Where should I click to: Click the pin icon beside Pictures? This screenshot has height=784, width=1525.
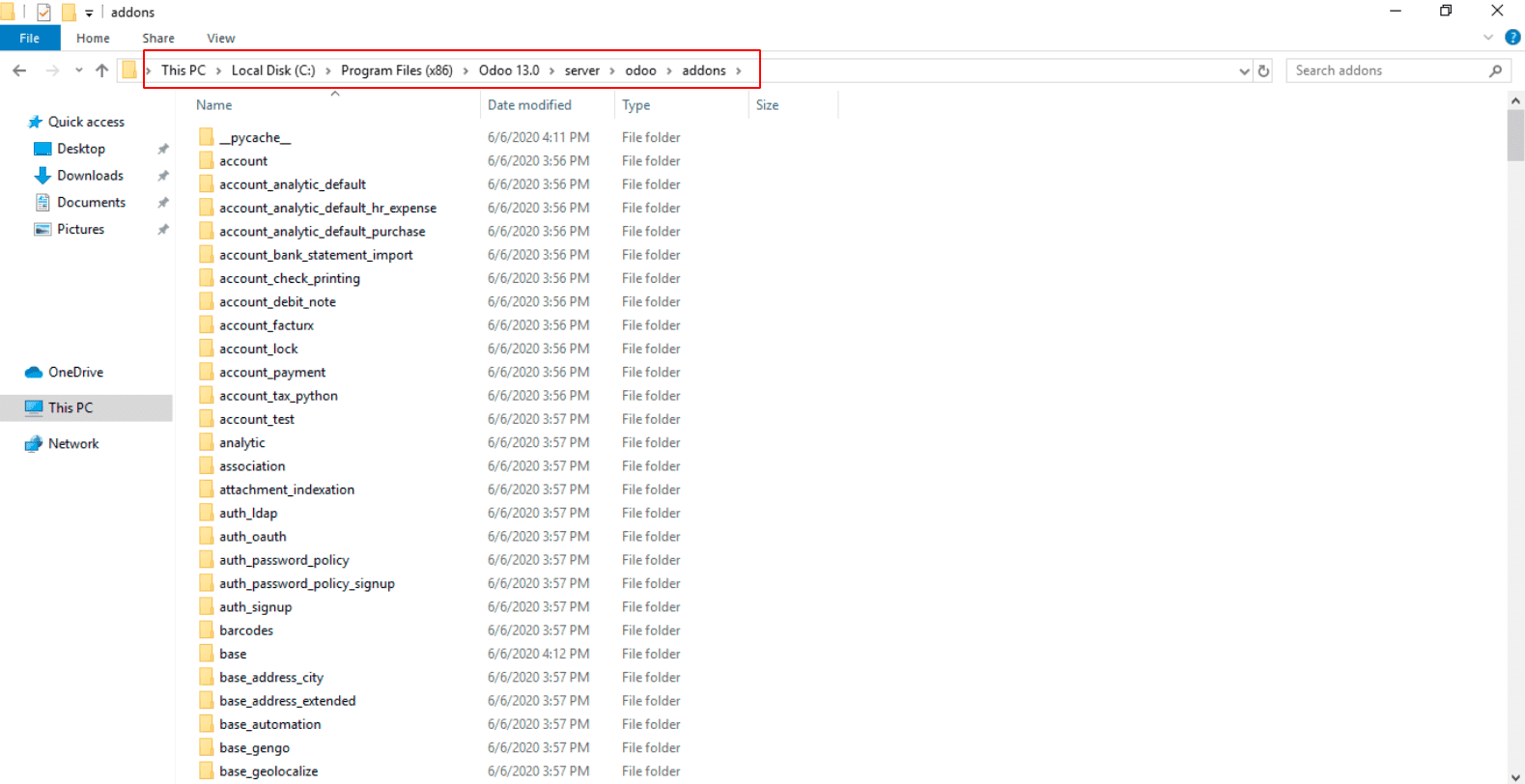tap(163, 230)
